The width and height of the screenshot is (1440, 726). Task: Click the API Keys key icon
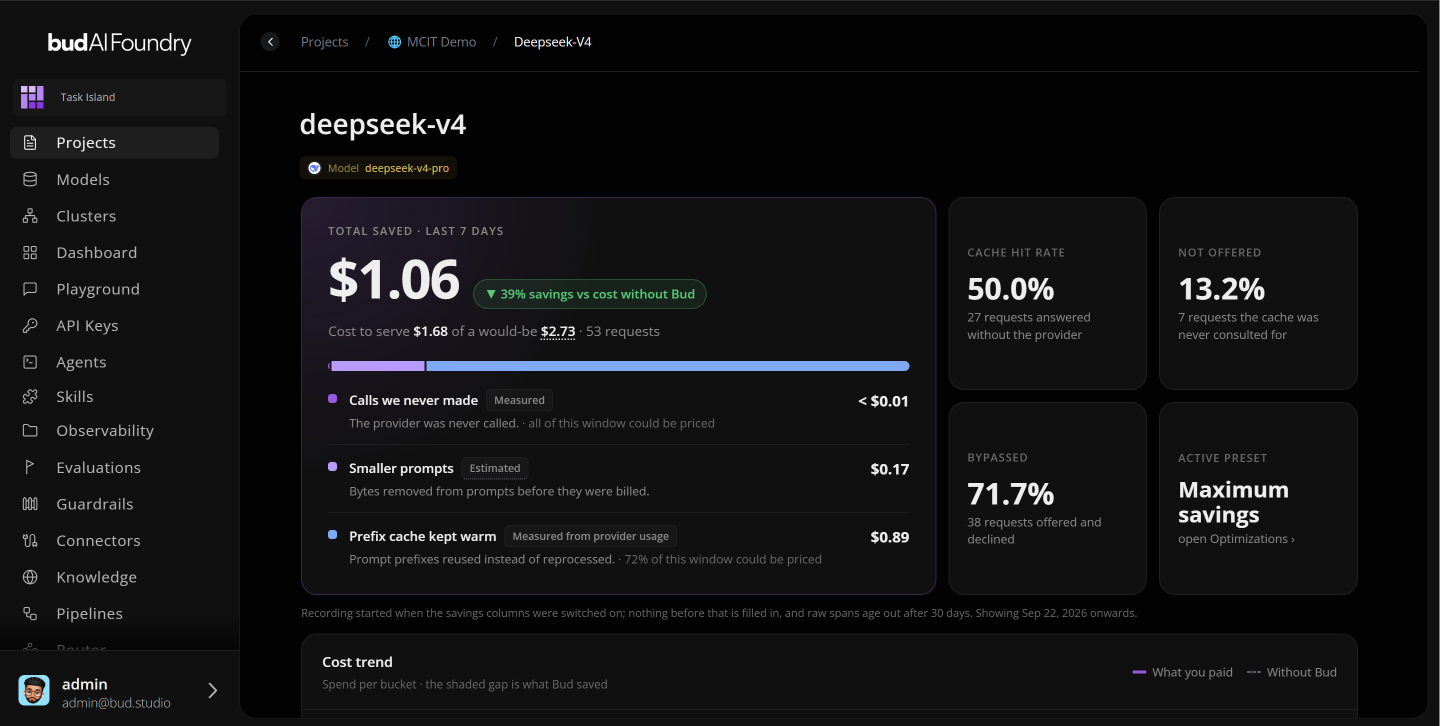[x=30, y=326]
